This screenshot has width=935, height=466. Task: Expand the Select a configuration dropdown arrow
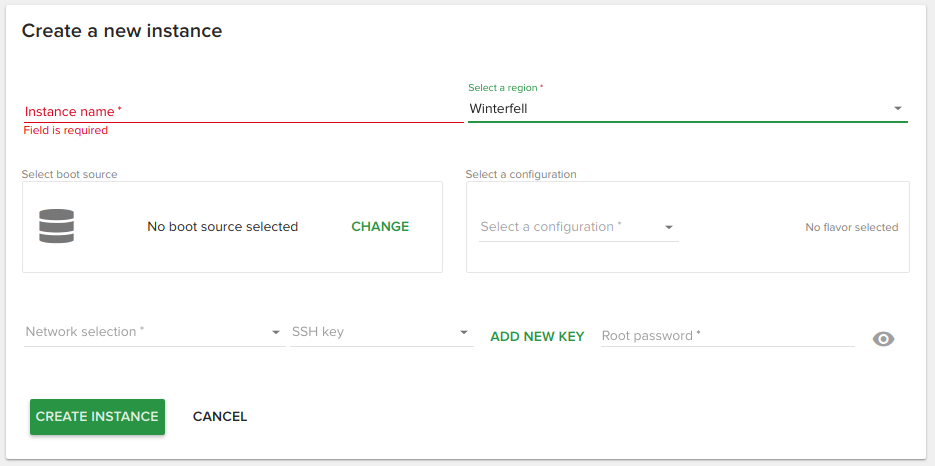pyautogui.click(x=669, y=227)
